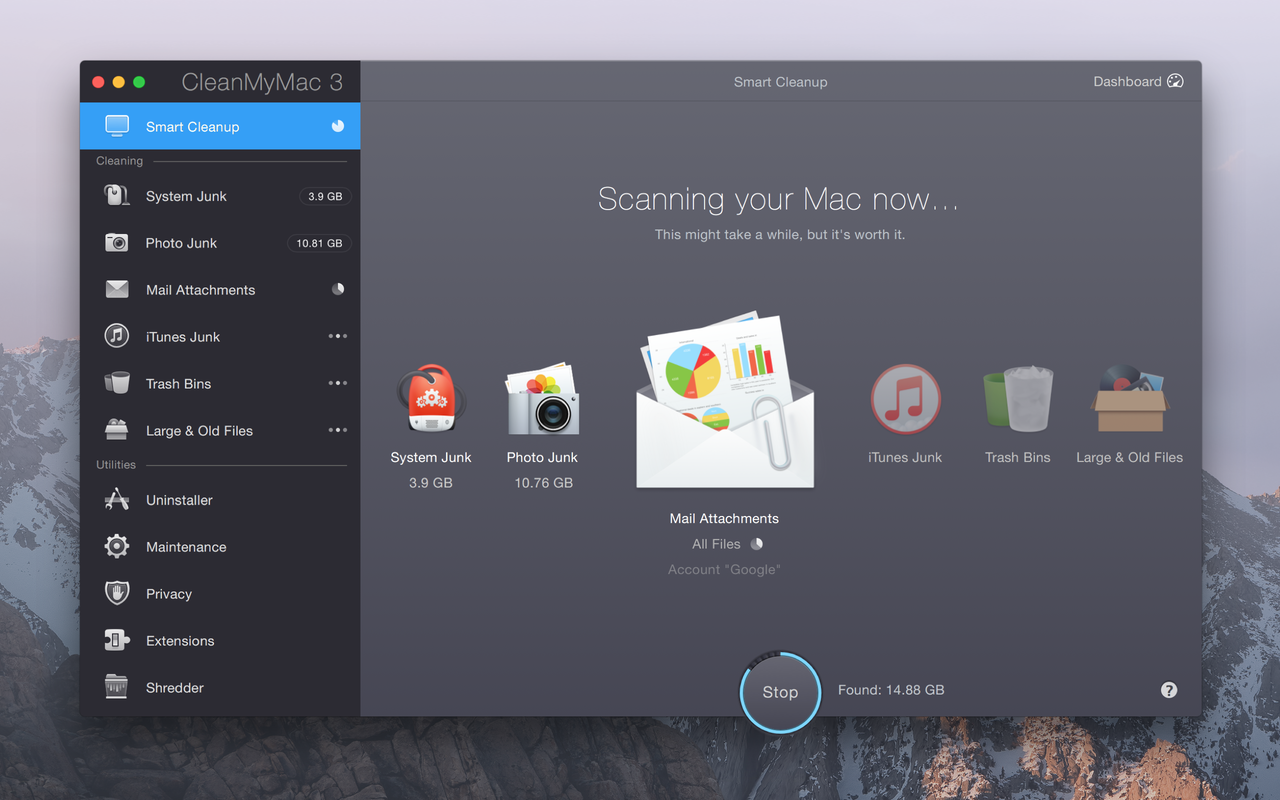The width and height of the screenshot is (1280, 800).
Task: Click the Photo Junk camera sidebar icon
Action: (x=117, y=243)
